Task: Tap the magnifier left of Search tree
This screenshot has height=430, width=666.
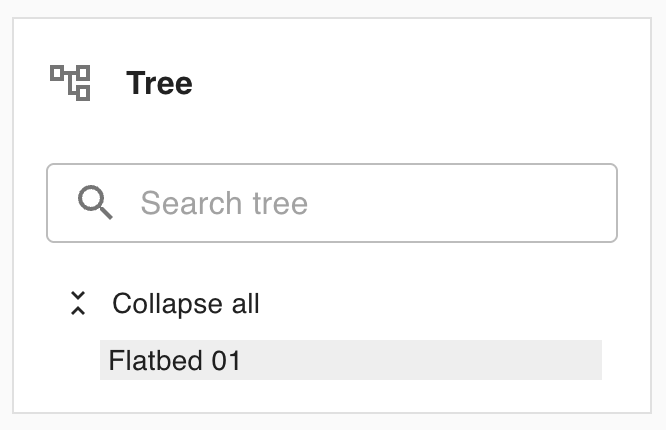Action: [96, 203]
